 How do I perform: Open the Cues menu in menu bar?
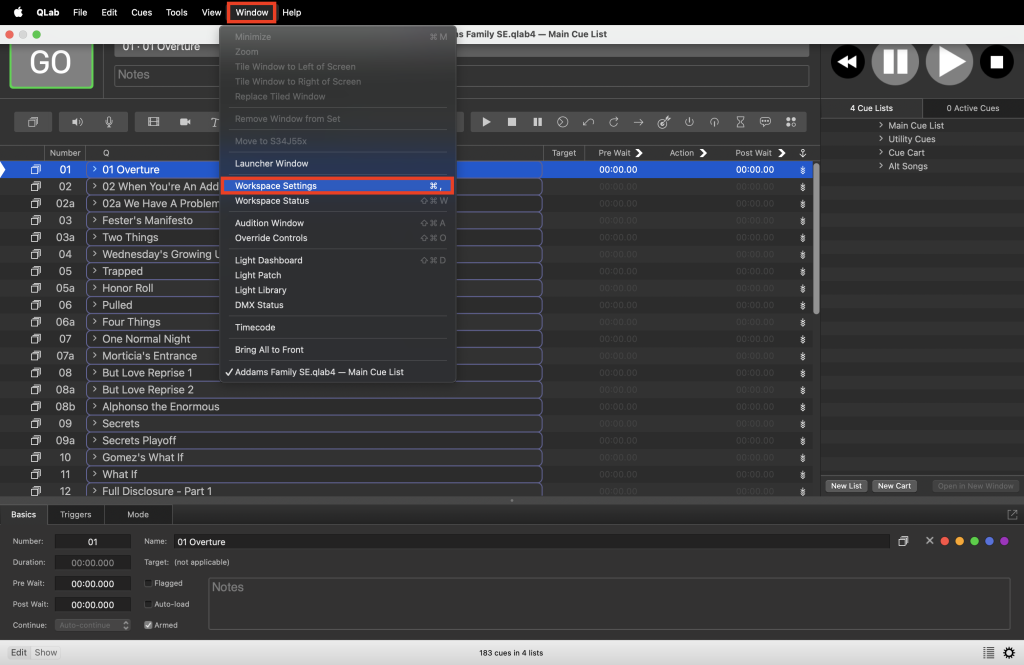pos(142,12)
